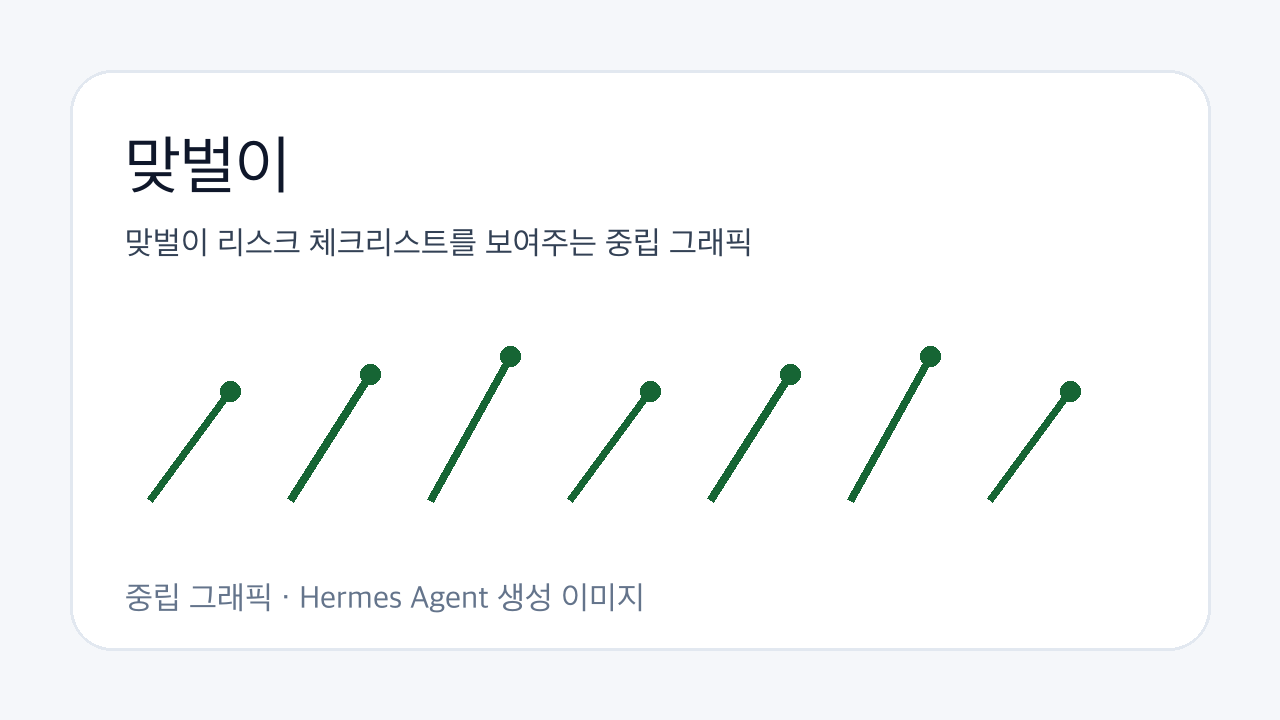Click the seventh, rightmost green dot marker
Viewport: 1280px width, 720px height.
1070,391
